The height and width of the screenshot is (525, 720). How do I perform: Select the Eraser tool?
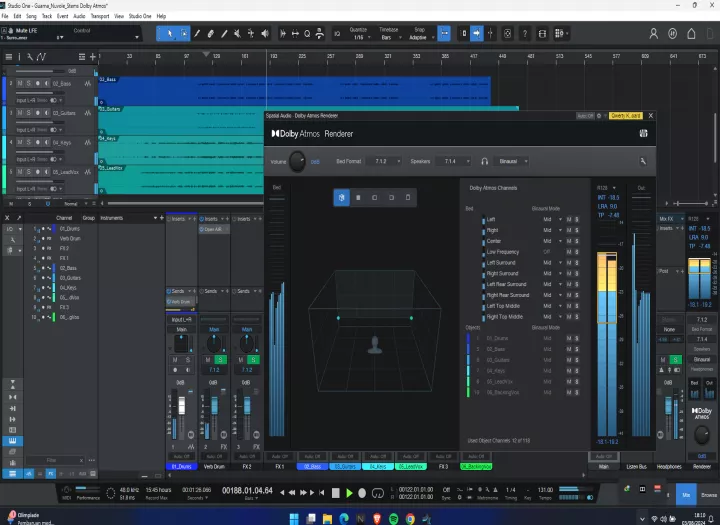point(210,34)
